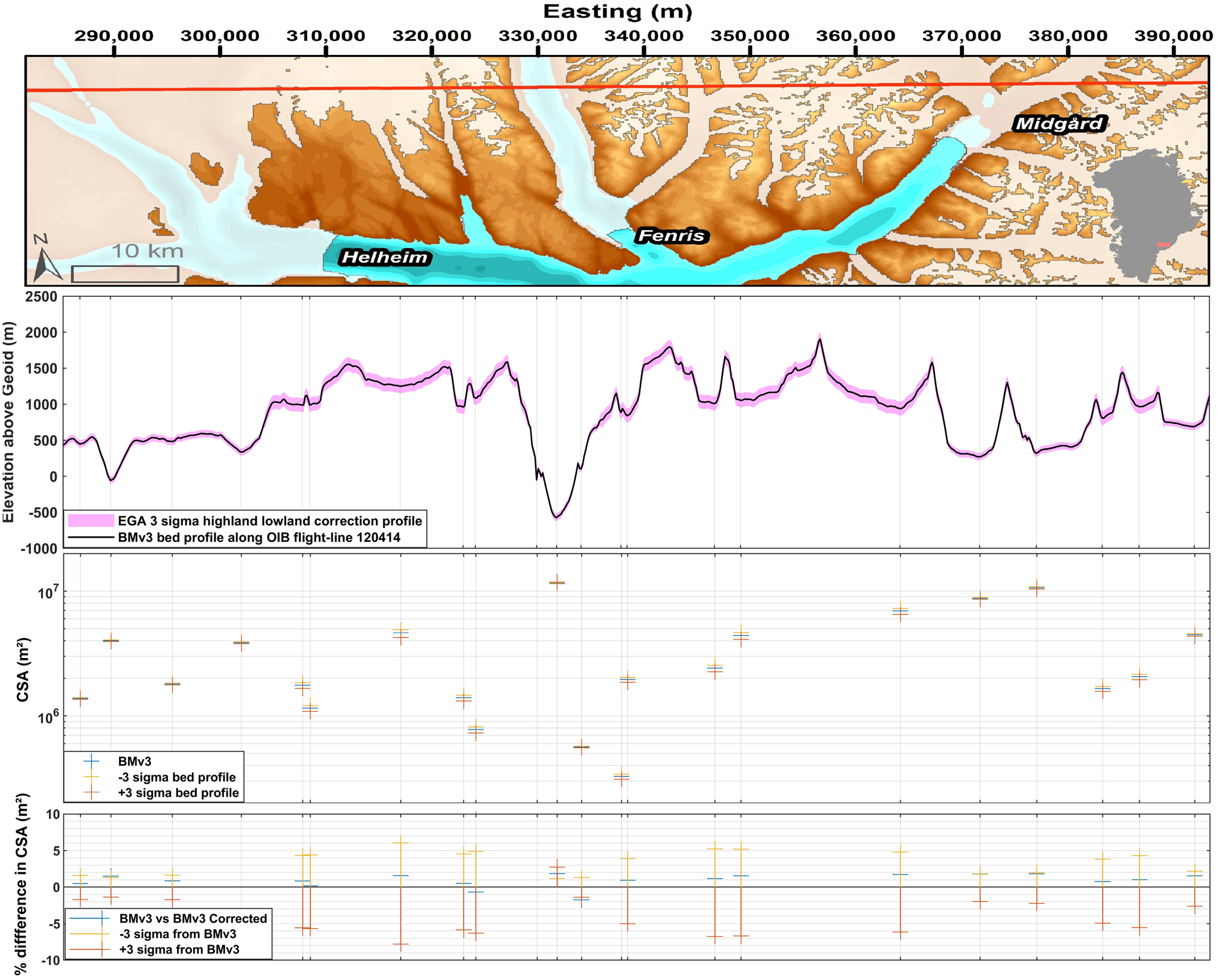Click the BMv3 vs BMv3 Corrected legend entry

coord(193,918)
